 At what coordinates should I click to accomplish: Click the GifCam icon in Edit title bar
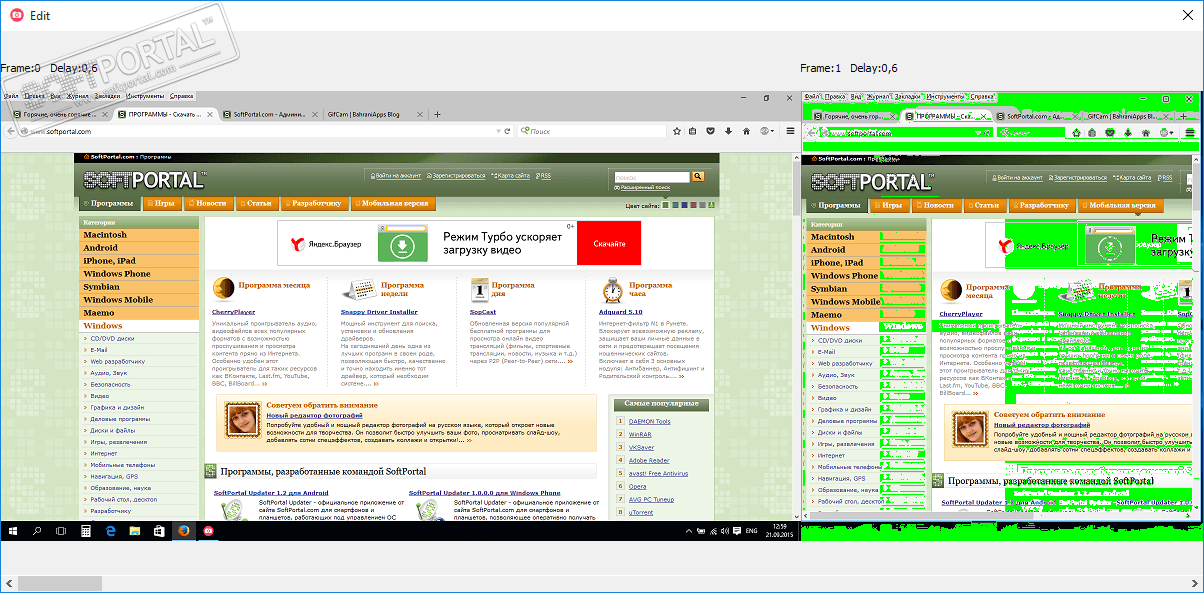[x=16, y=16]
